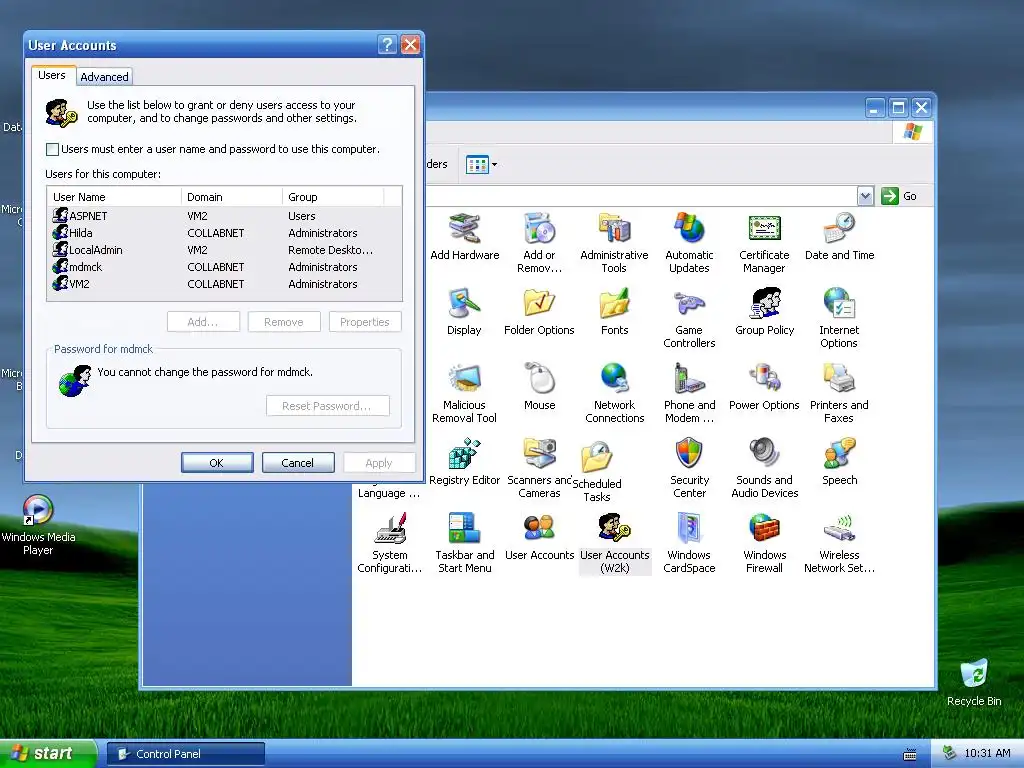Open Group Policy icon

[x=764, y=312]
